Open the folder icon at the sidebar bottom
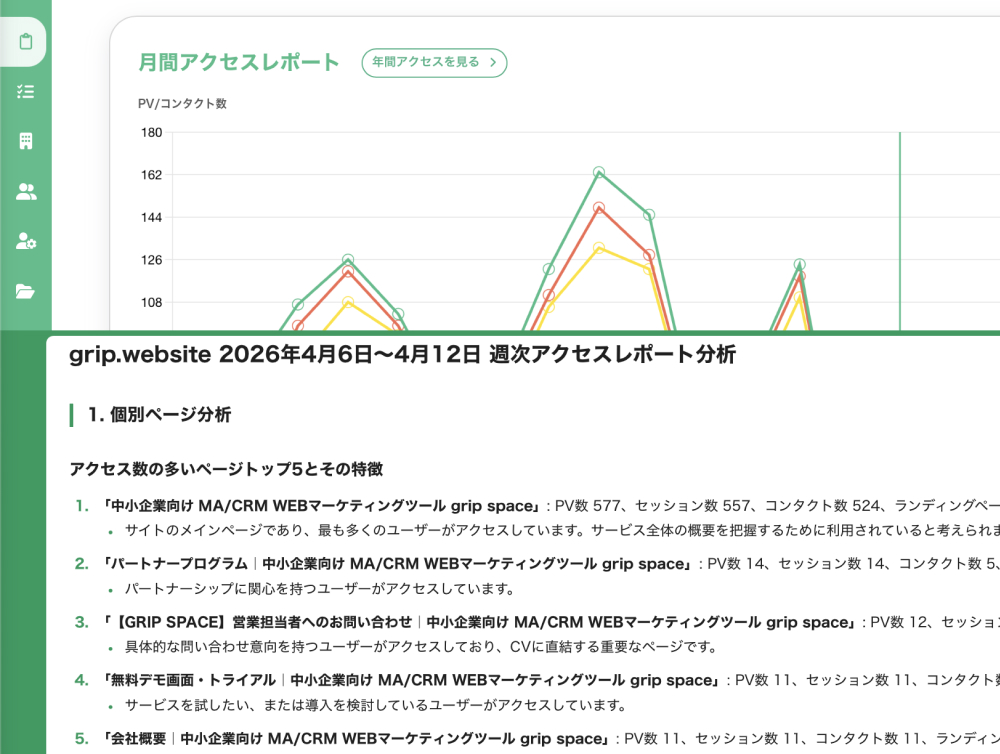This screenshot has height=754, width=1000. click(x=24, y=291)
